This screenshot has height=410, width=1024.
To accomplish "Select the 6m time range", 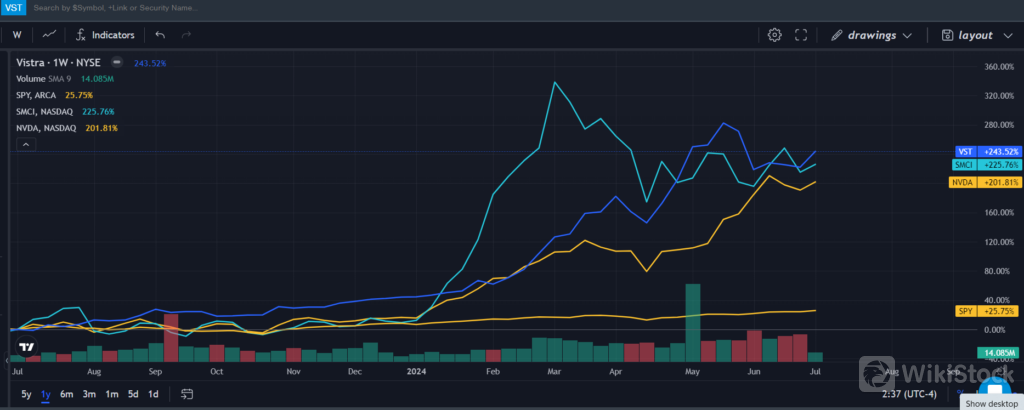I will tap(66, 394).
